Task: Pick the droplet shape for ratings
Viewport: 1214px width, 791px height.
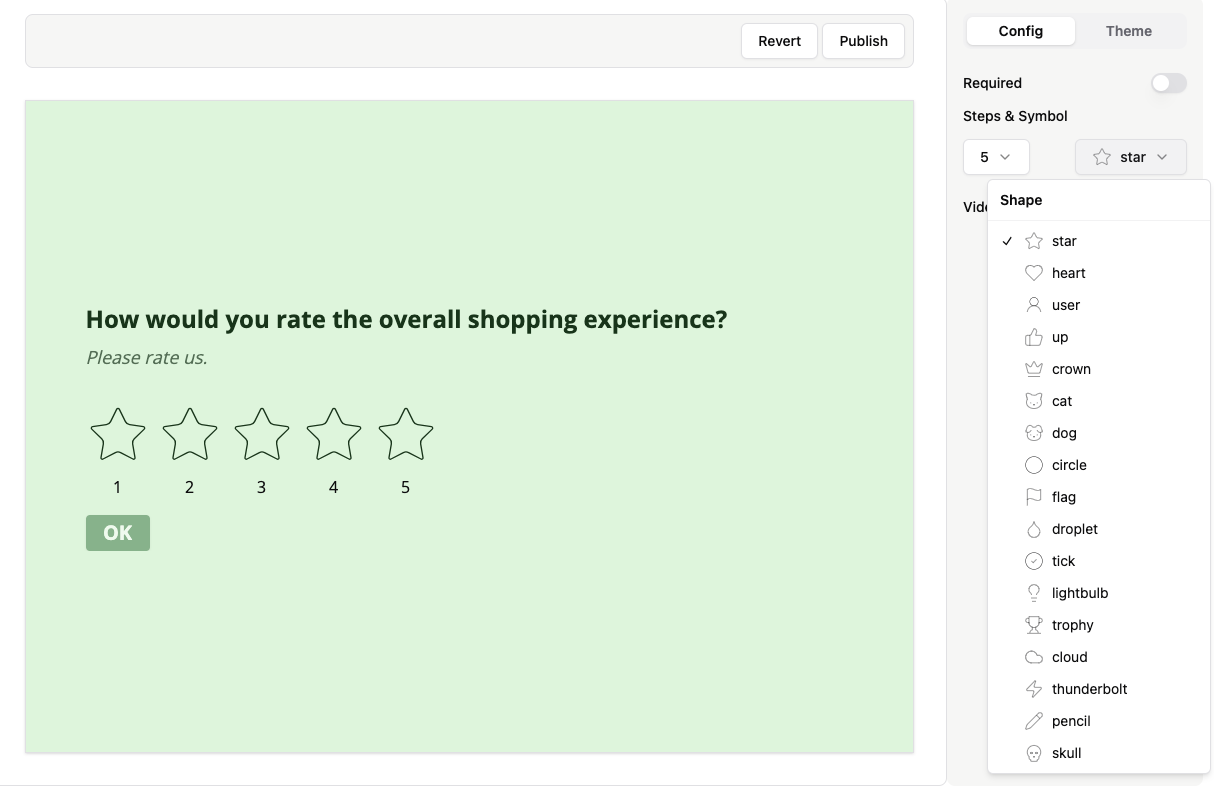Action: (x=1074, y=529)
